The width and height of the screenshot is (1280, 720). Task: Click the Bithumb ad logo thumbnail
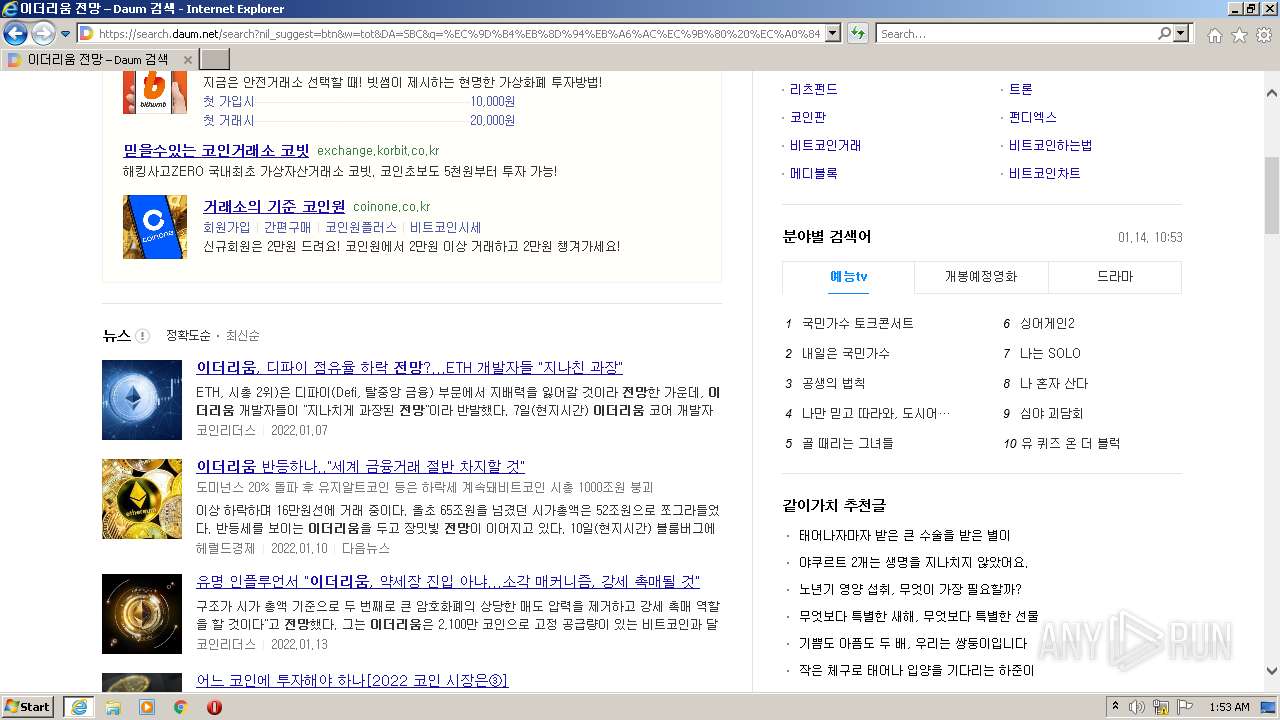tap(155, 92)
